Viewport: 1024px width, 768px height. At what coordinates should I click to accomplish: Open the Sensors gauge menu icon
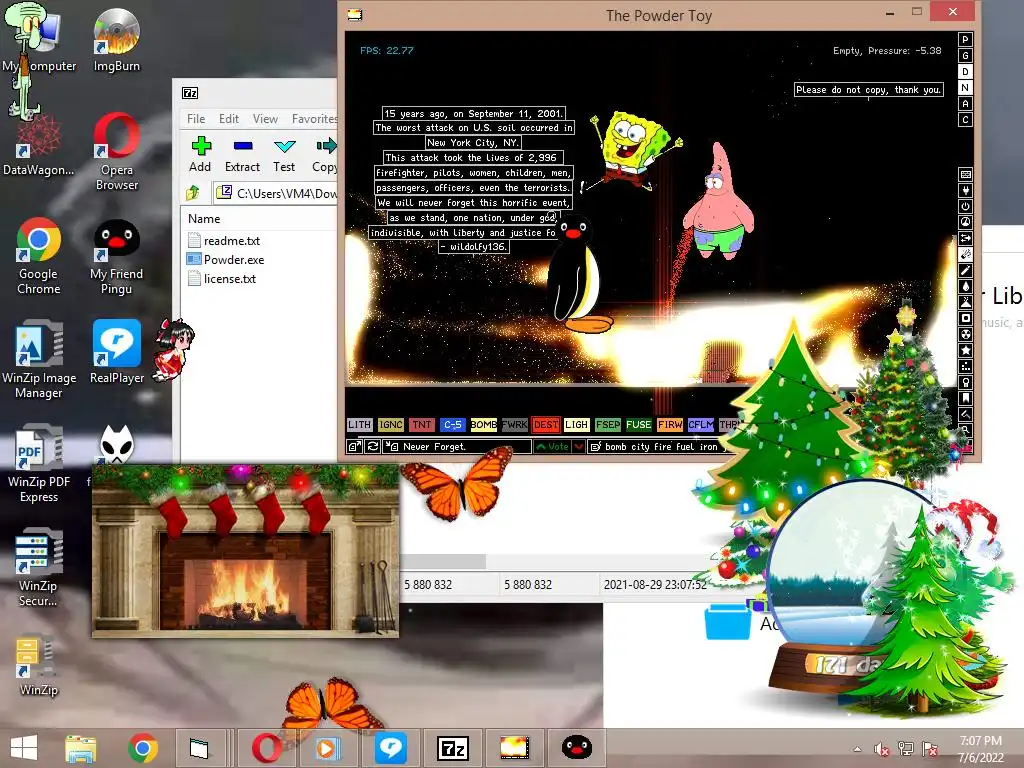click(x=965, y=222)
